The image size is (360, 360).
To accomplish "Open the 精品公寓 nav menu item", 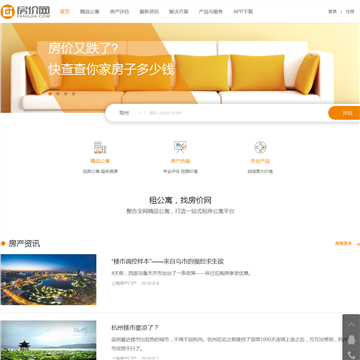I will [90, 11].
